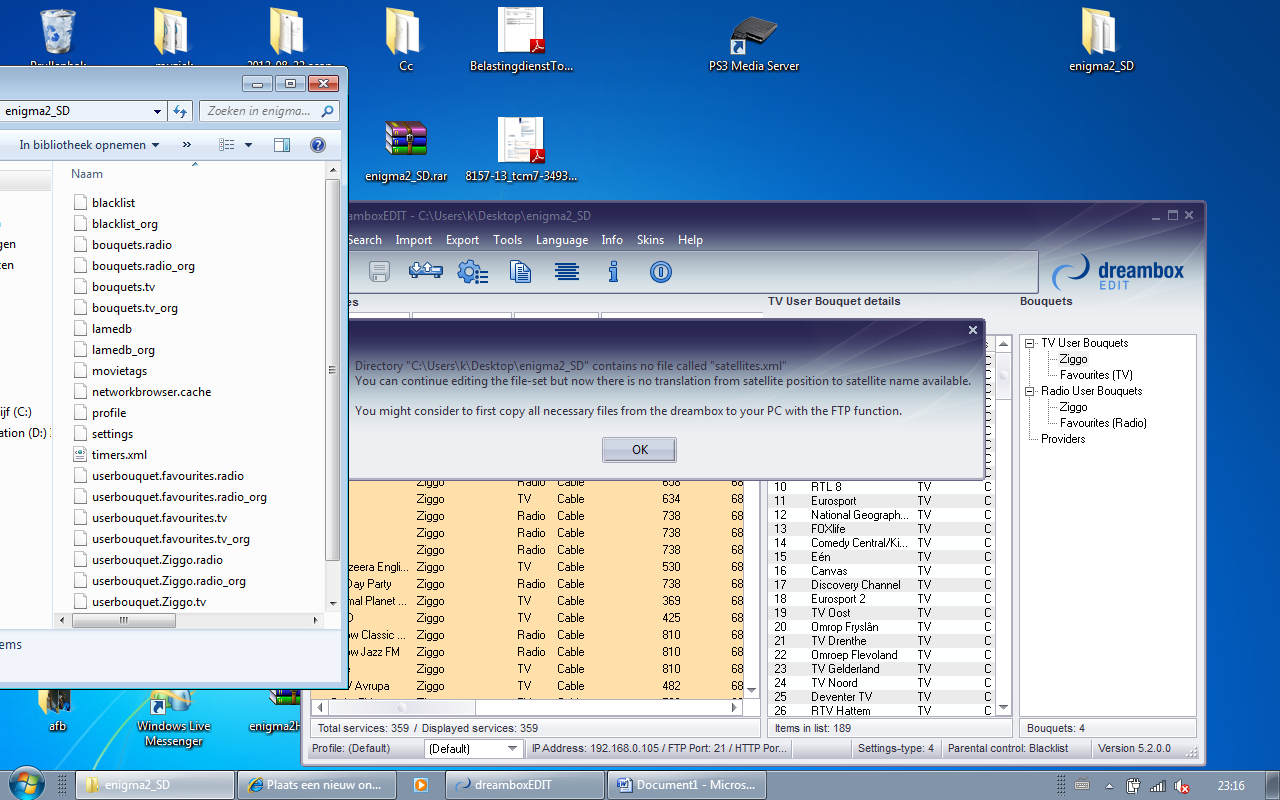This screenshot has width=1280, height=800.
Task: Open the Help menu in dreamboxEDIT
Action: 690,240
